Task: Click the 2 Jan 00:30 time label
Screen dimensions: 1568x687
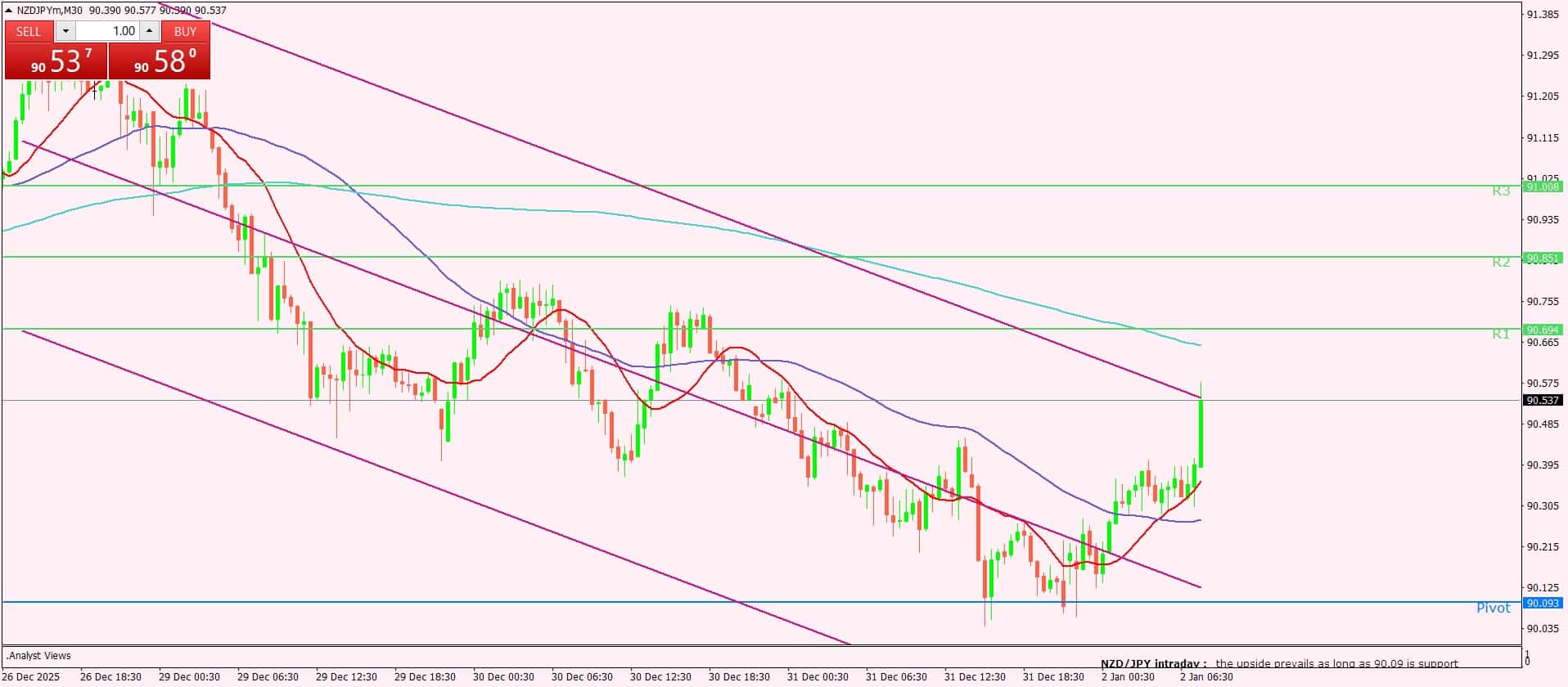Action: (1129, 676)
